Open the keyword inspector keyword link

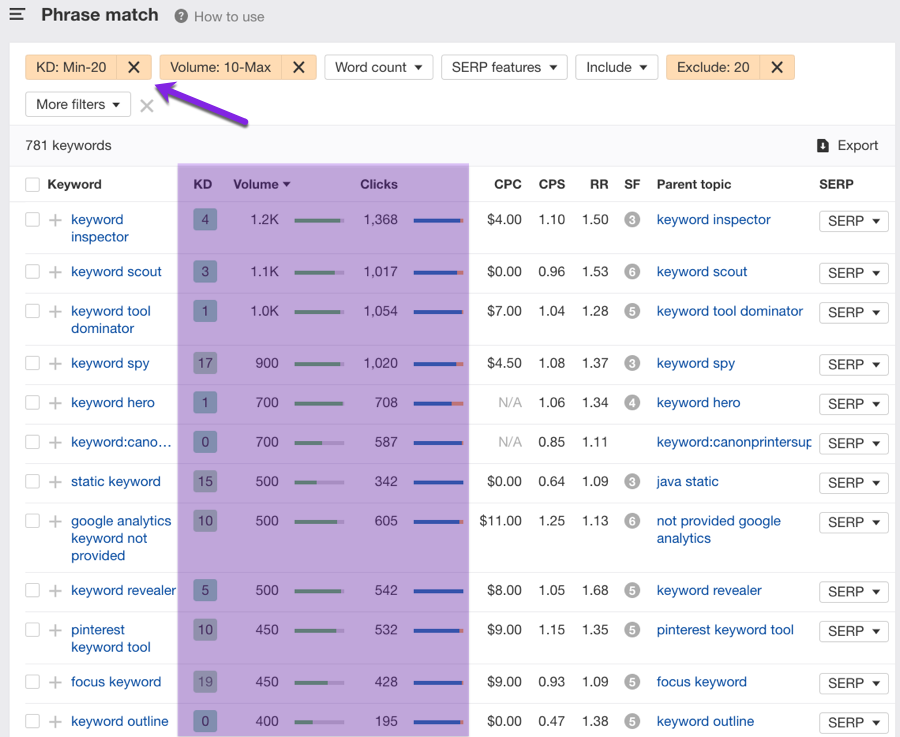coord(99,228)
